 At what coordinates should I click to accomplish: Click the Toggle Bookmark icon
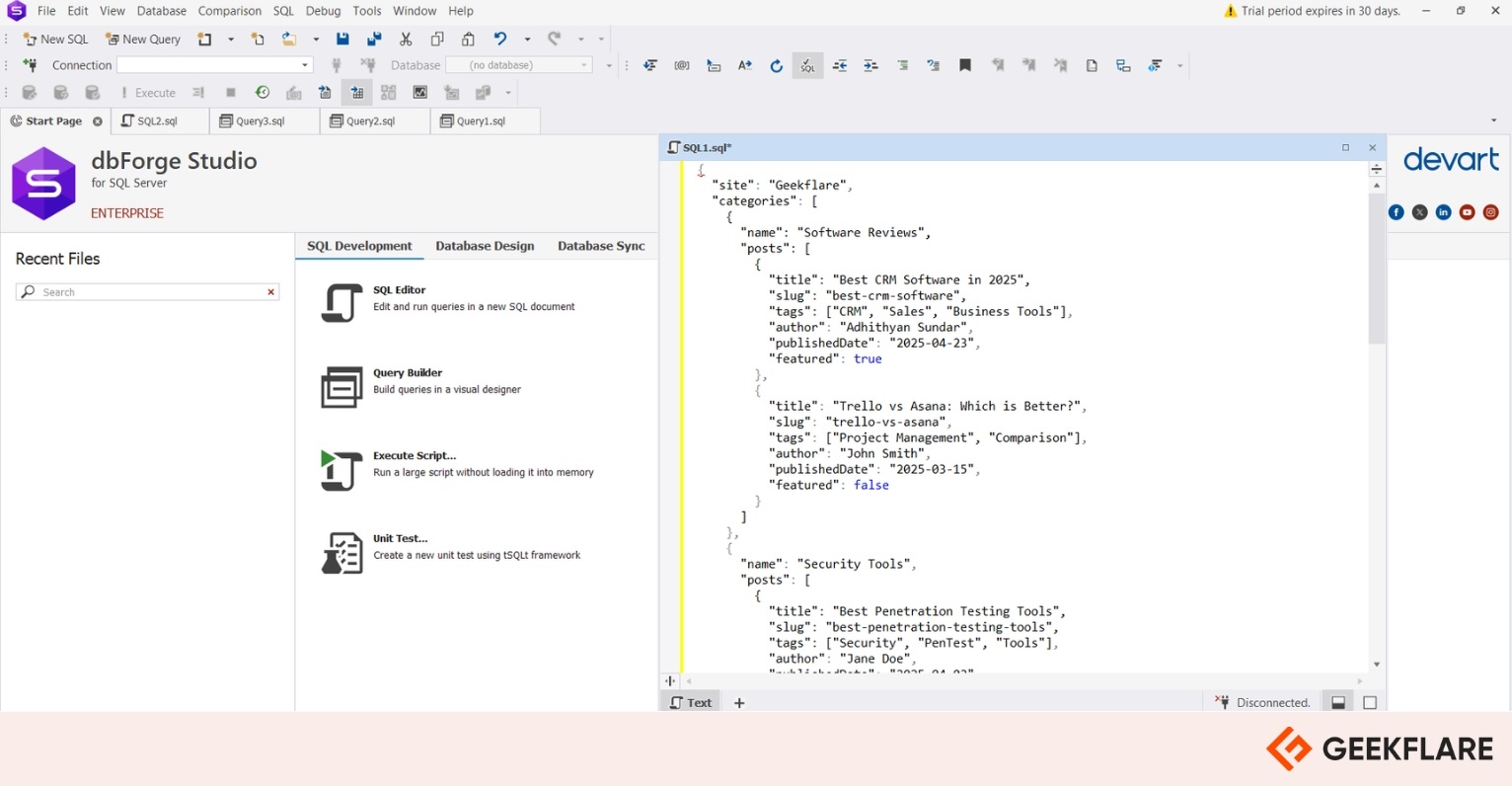tap(965, 65)
